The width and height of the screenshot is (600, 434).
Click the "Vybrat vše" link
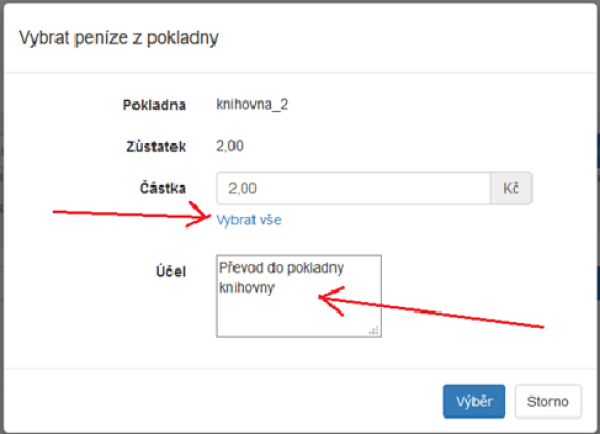[249, 220]
